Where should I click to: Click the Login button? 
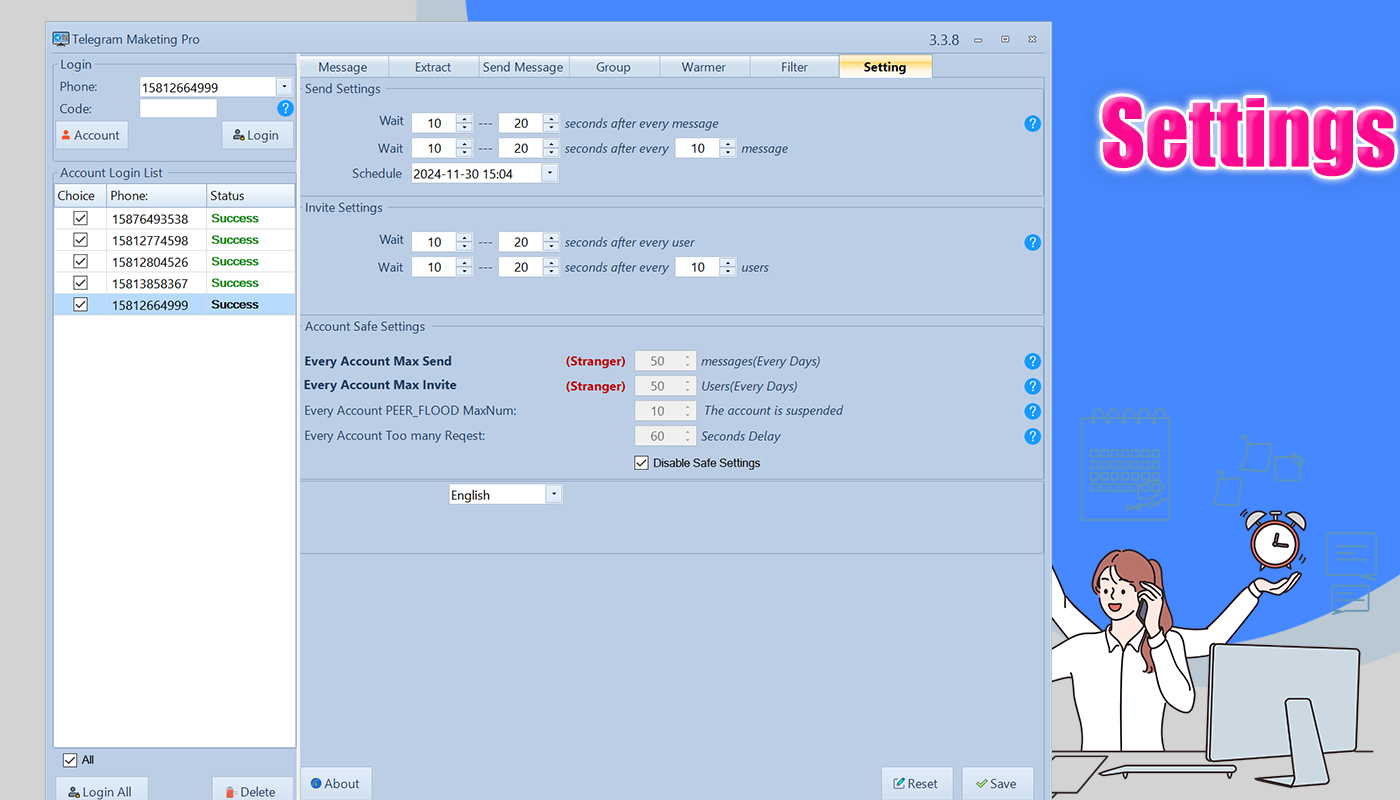(257, 135)
